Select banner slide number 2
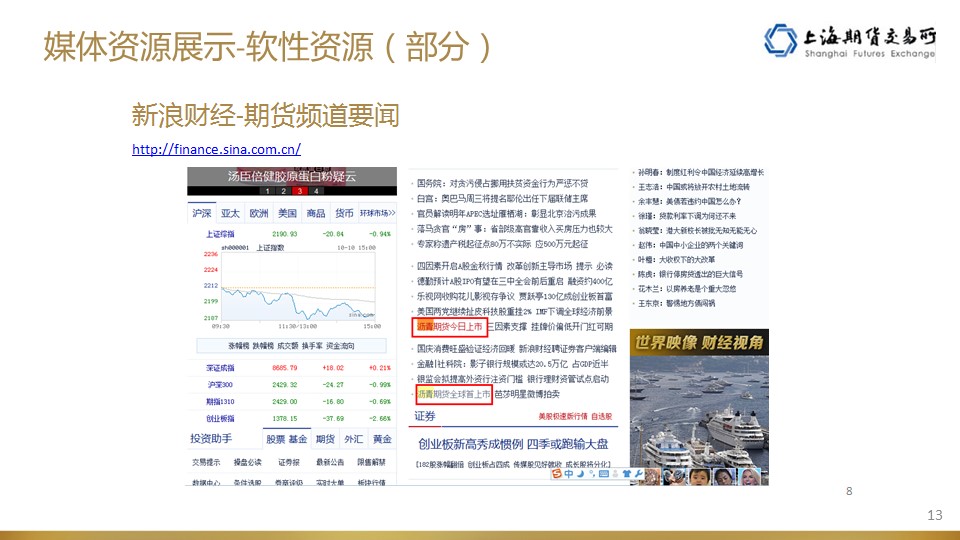 283,191
